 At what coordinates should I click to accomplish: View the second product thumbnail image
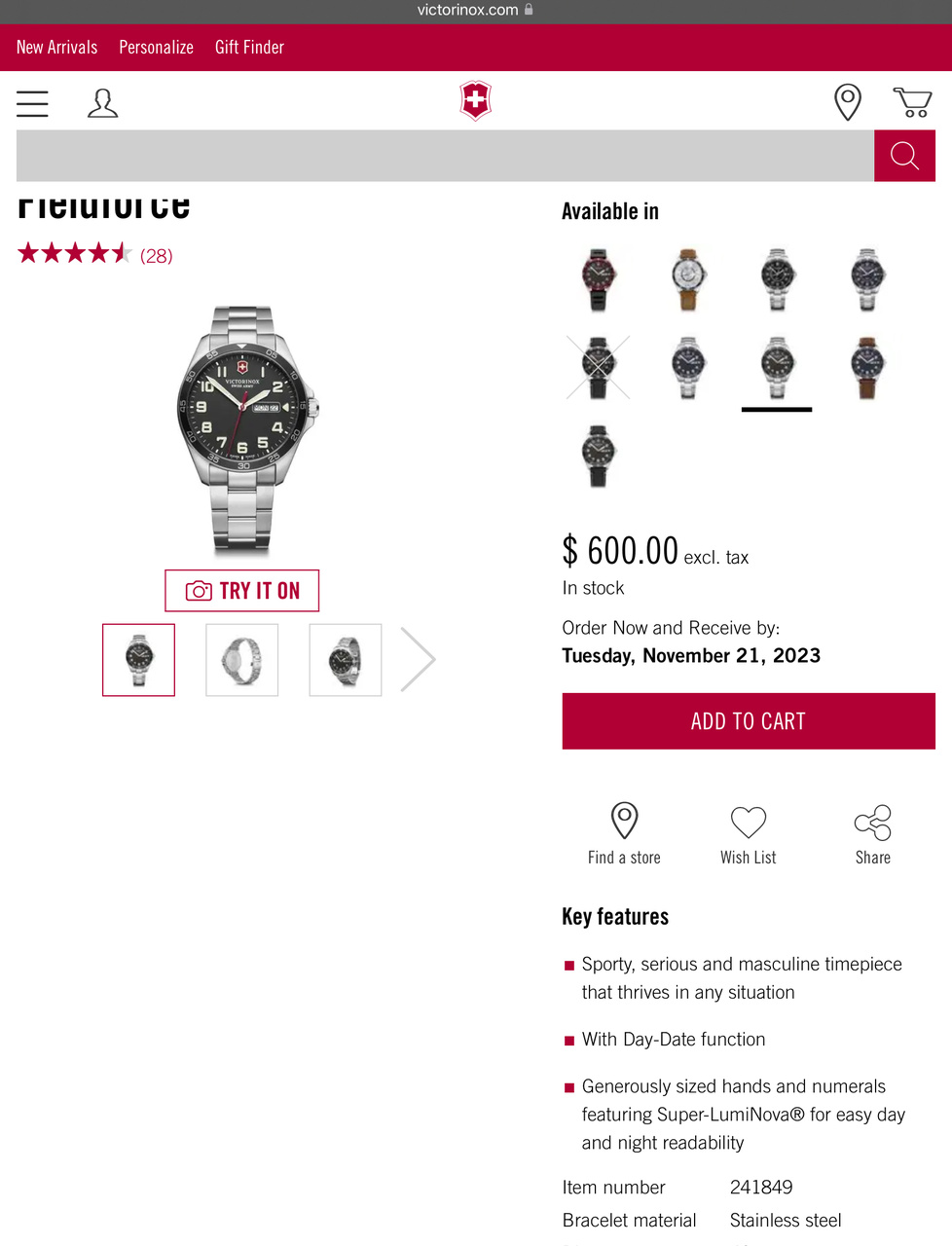242,660
